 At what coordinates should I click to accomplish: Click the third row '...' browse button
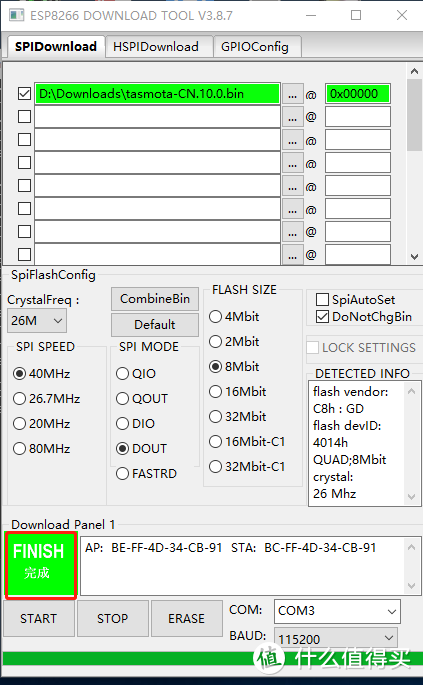click(293, 140)
